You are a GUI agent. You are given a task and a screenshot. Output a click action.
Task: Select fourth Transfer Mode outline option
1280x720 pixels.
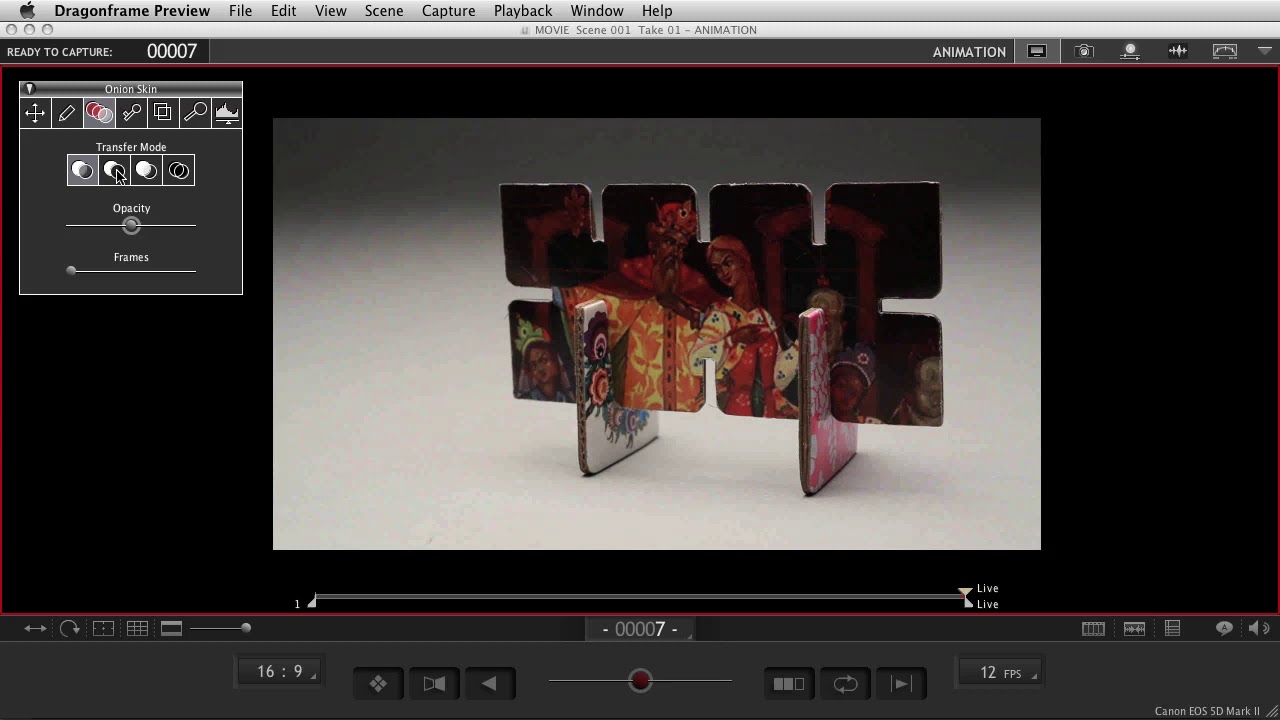[x=179, y=171]
